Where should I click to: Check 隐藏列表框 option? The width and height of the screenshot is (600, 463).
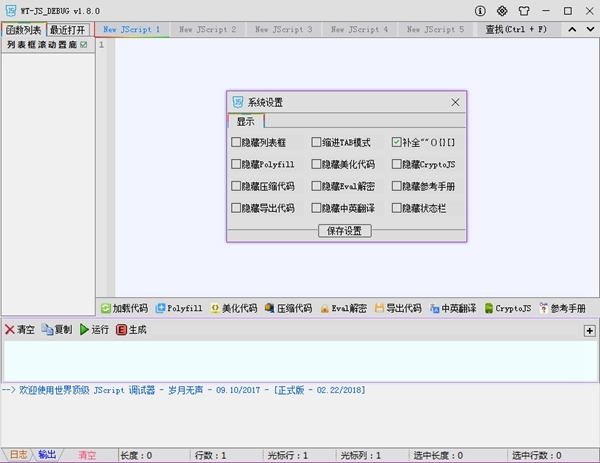(236, 142)
